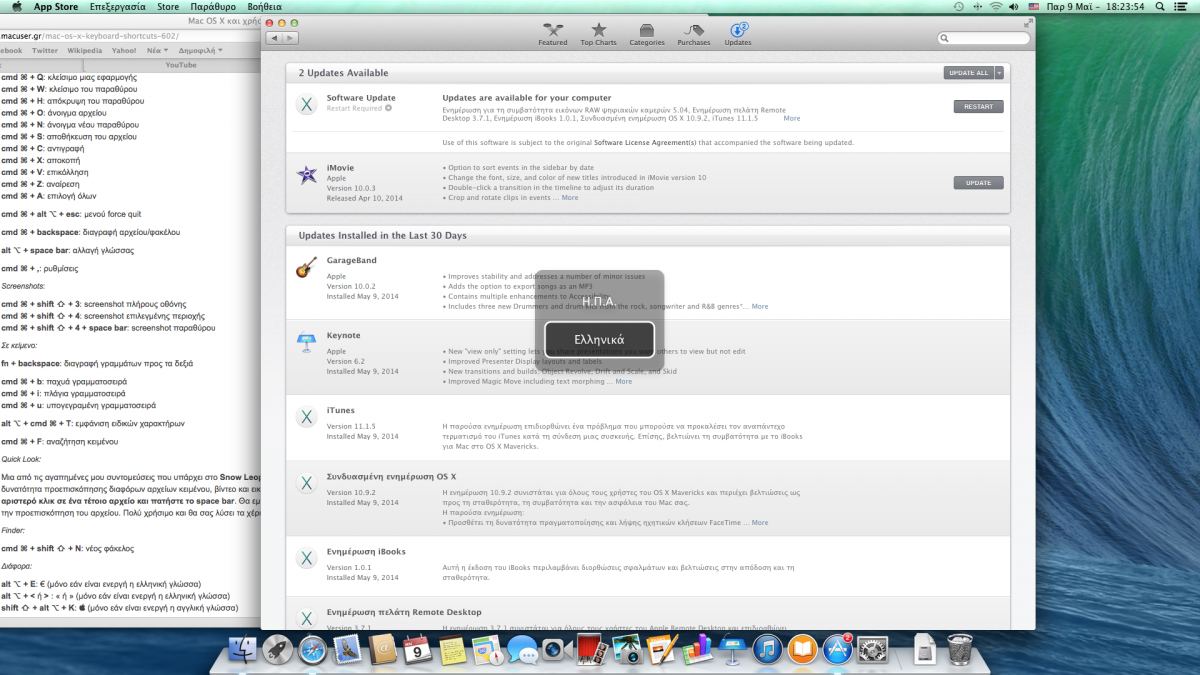Open System Preferences gear in the Dock
This screenshot has width=1200, height=675.
[873, 651]
